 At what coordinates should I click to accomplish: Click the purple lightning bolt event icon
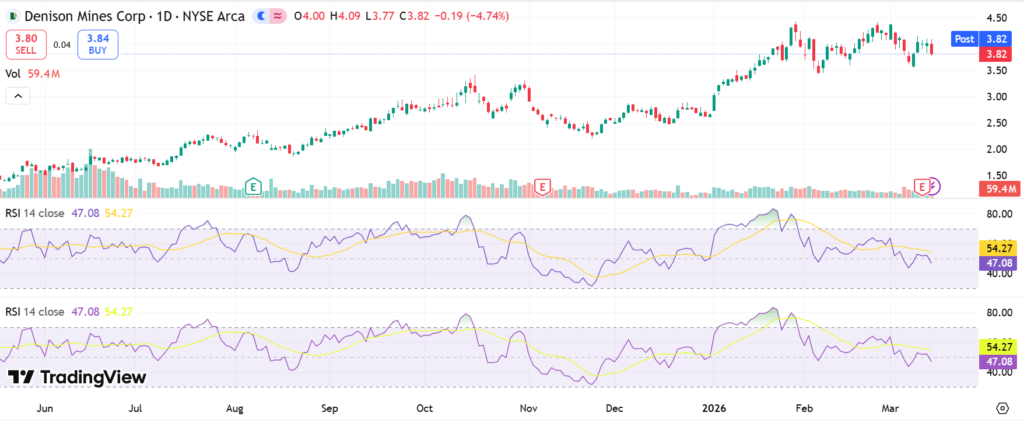(x=934, y=186)
